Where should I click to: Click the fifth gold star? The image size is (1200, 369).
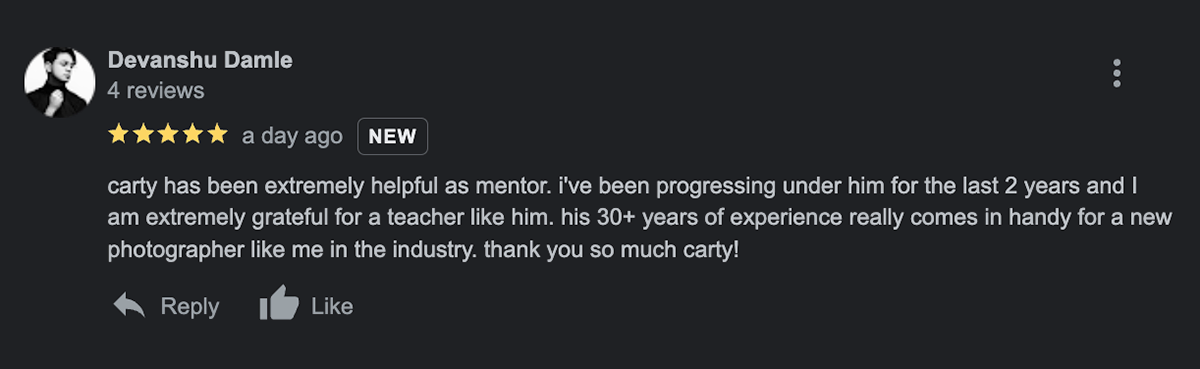[x=217, y=135]
